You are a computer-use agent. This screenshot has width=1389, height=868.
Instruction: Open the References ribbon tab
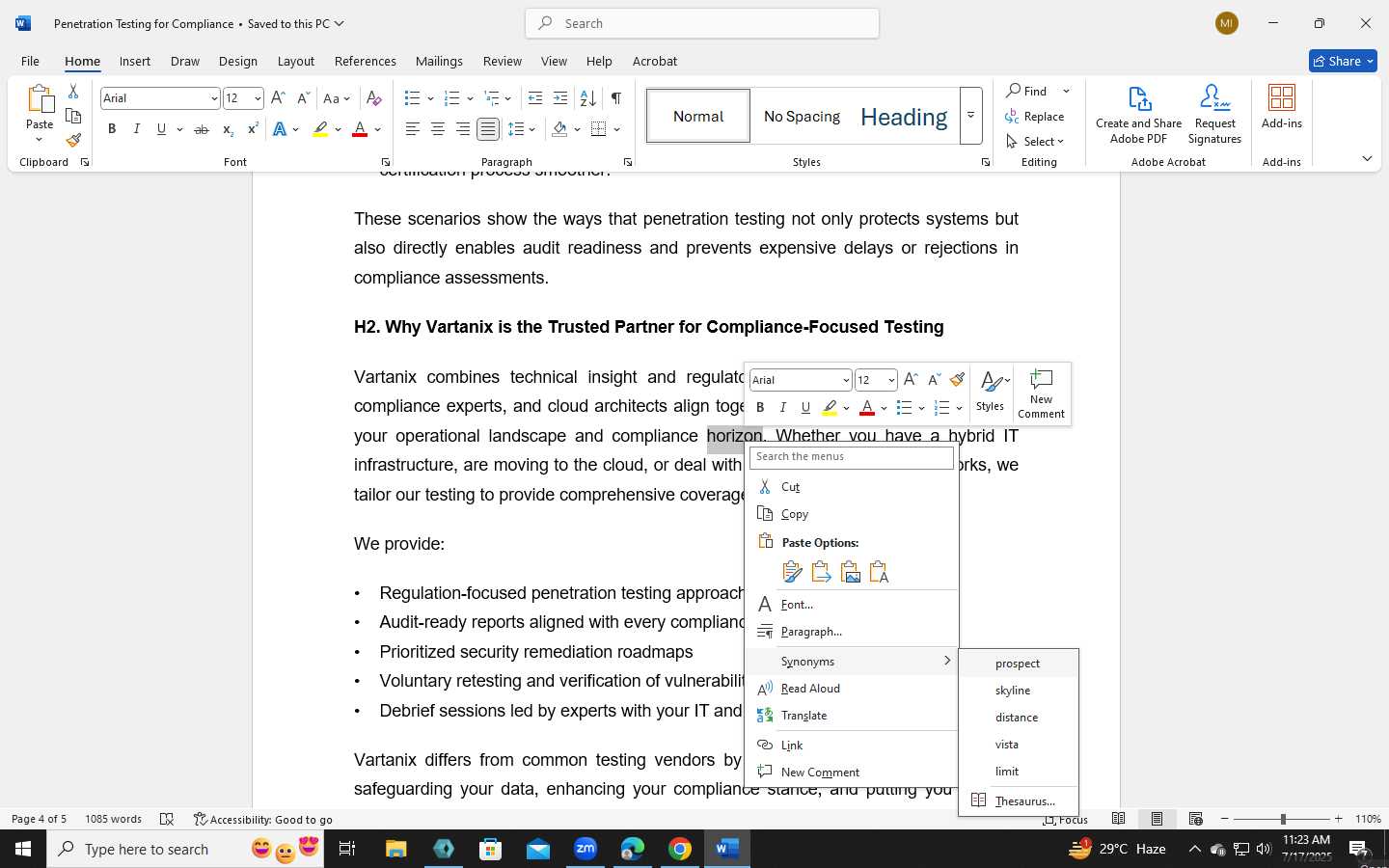(x=366, y=61)
